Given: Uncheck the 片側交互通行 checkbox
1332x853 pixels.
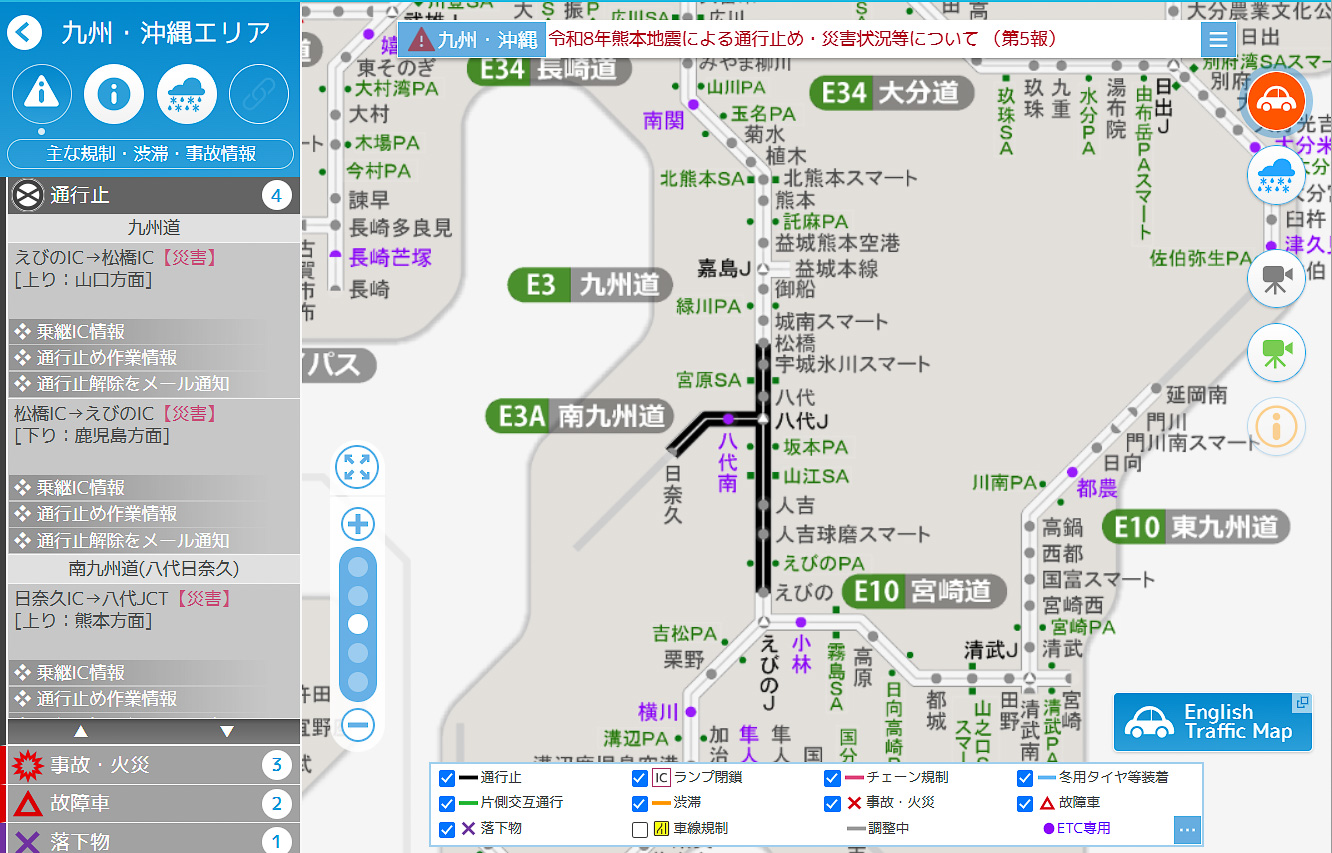Looking at the screenshot, I should pyautogui.click(x=447, y=803).
